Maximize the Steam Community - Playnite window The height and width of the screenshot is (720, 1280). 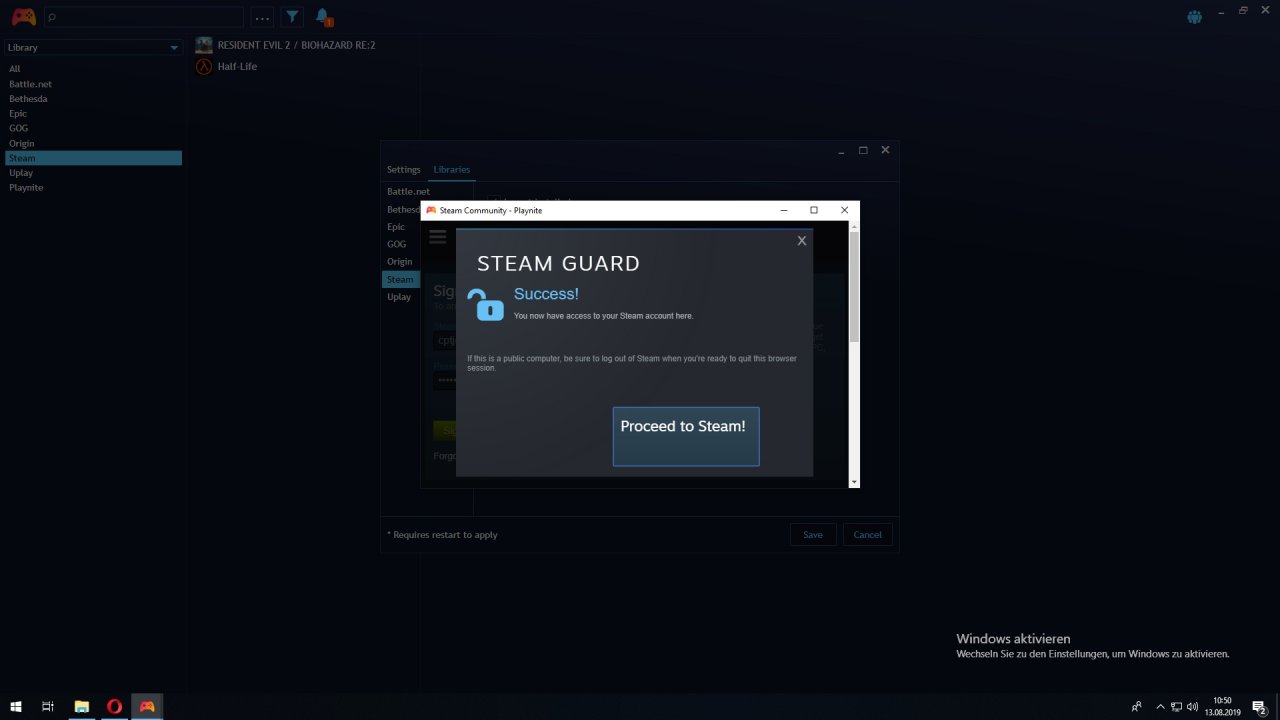814,210
